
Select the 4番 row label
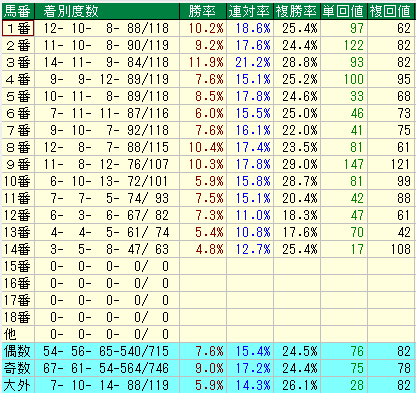(18, 79)
